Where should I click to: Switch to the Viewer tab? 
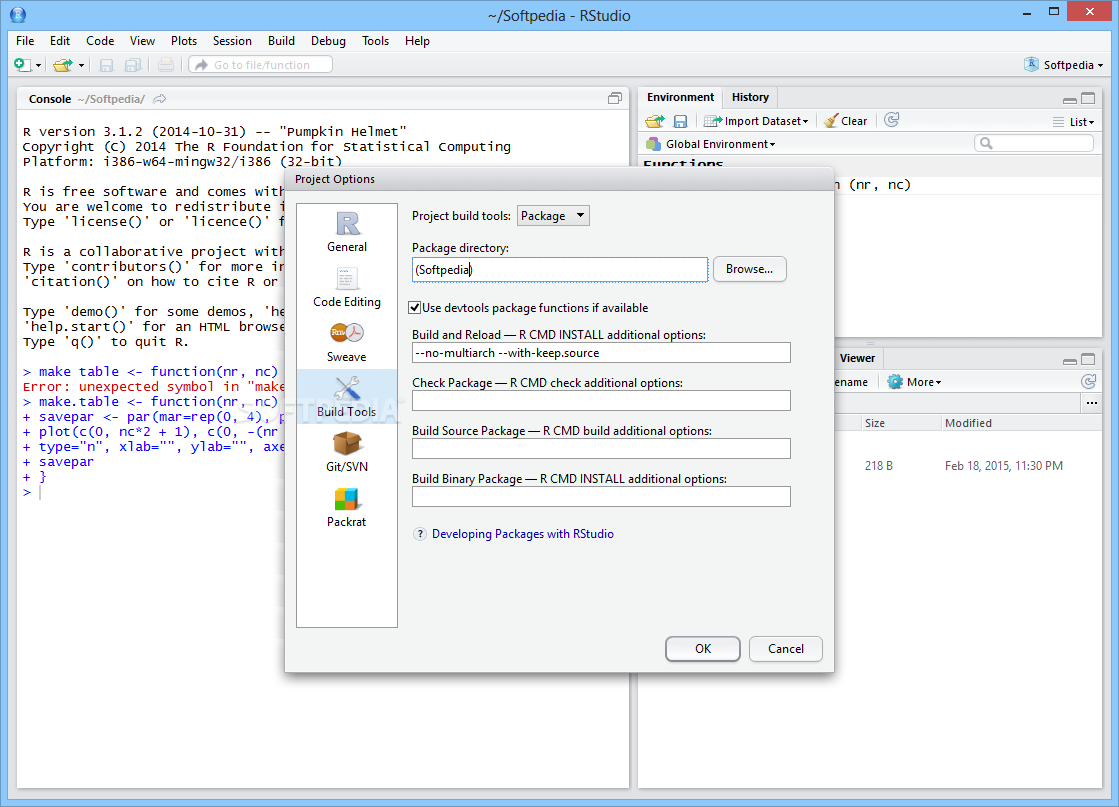[x=857, y=358]
